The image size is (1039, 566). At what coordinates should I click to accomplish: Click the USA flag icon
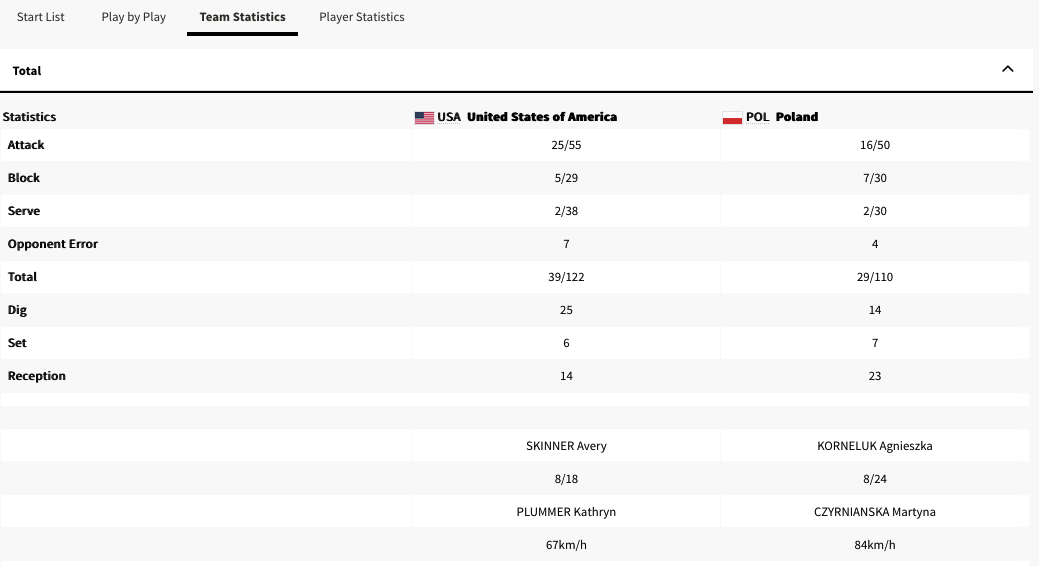[424, 117]
